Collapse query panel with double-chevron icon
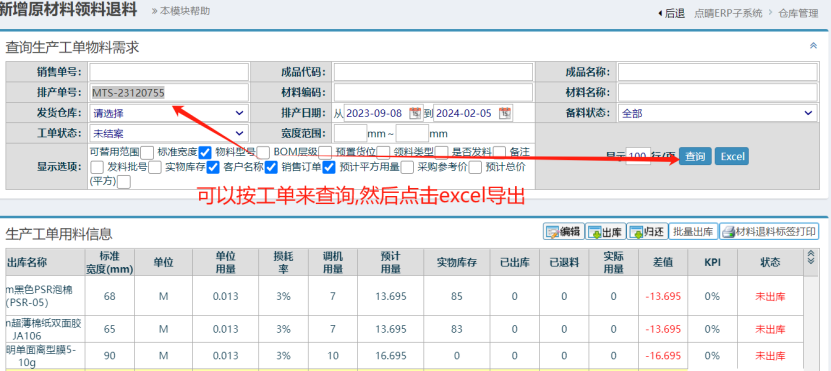831x371 pixels. [x=814, y=46]
